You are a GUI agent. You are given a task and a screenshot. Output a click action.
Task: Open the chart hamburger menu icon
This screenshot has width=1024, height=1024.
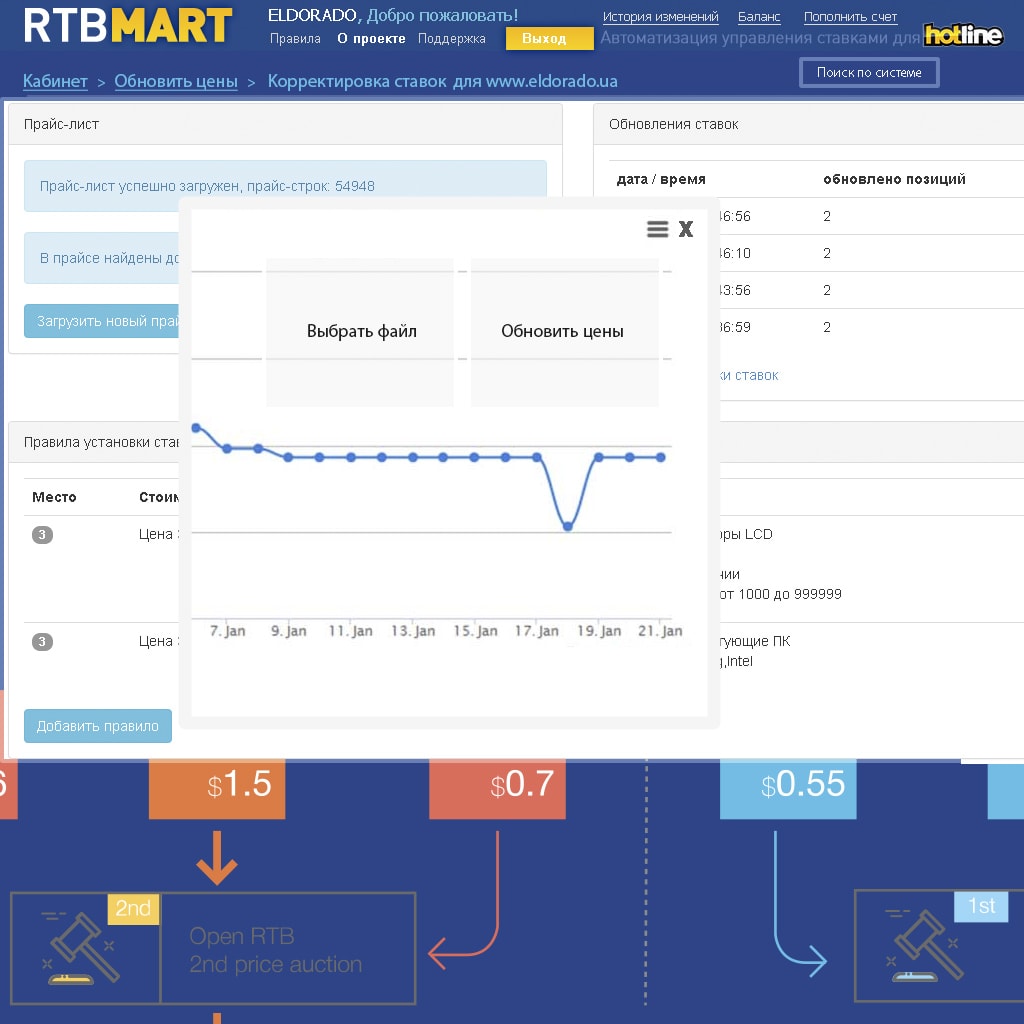[x=657, y=229]
